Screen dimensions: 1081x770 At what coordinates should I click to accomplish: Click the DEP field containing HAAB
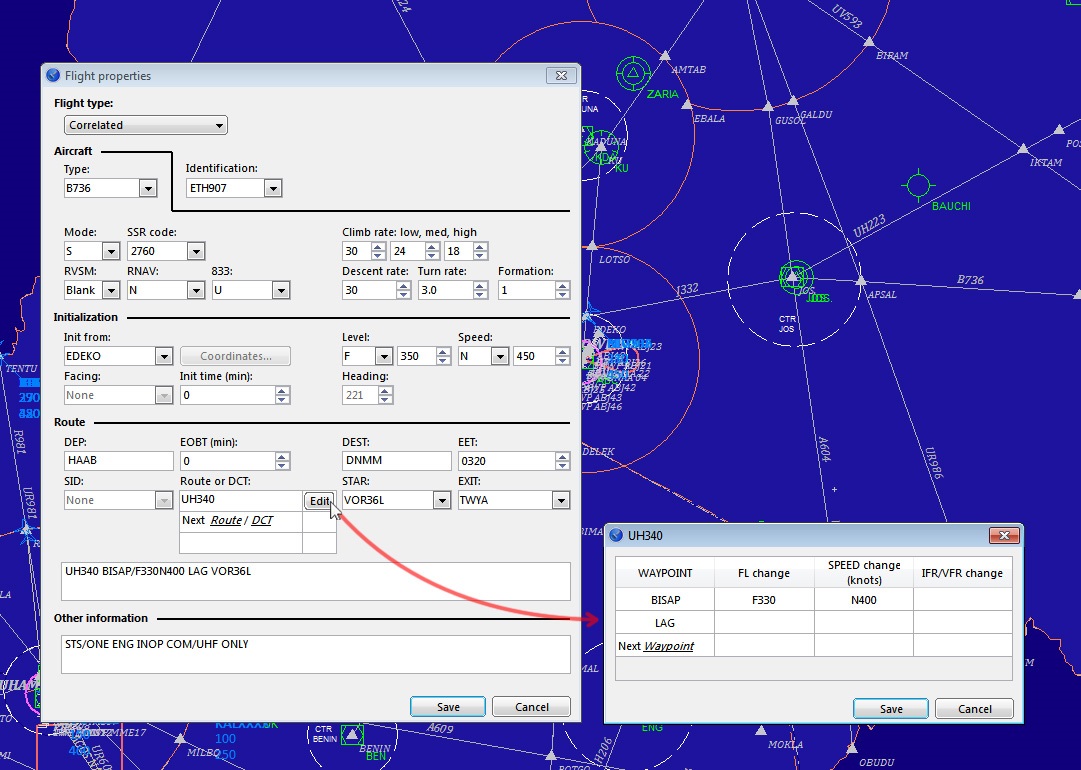[119, 460]
